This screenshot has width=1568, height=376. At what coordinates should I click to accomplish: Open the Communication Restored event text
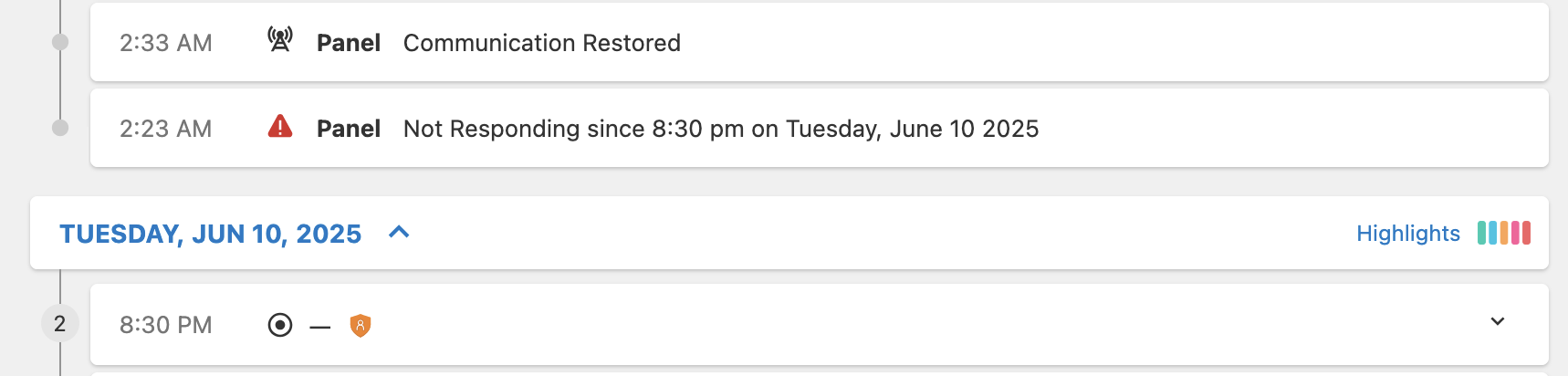[542, 43]
